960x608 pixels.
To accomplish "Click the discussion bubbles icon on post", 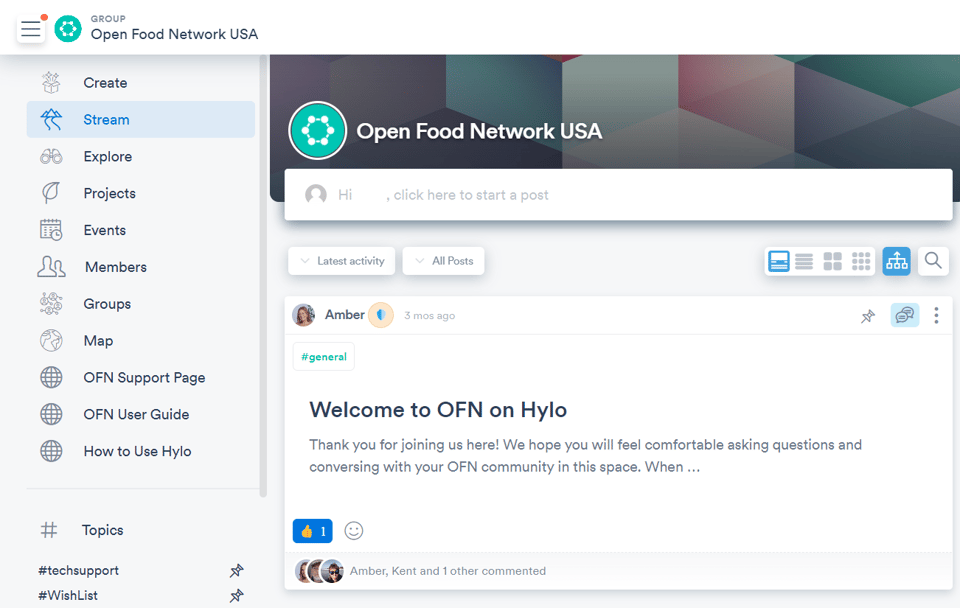I will [904, 316].
